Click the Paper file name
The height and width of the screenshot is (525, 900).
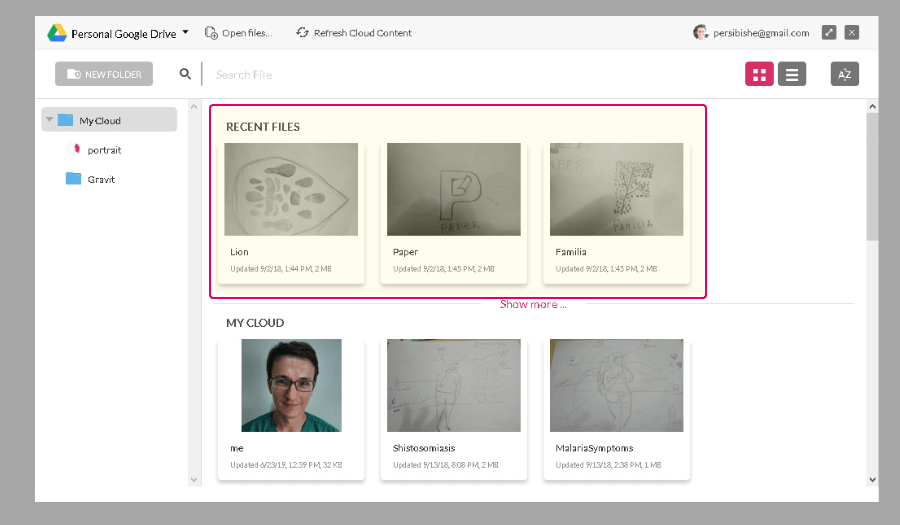[x=405, y=252]
